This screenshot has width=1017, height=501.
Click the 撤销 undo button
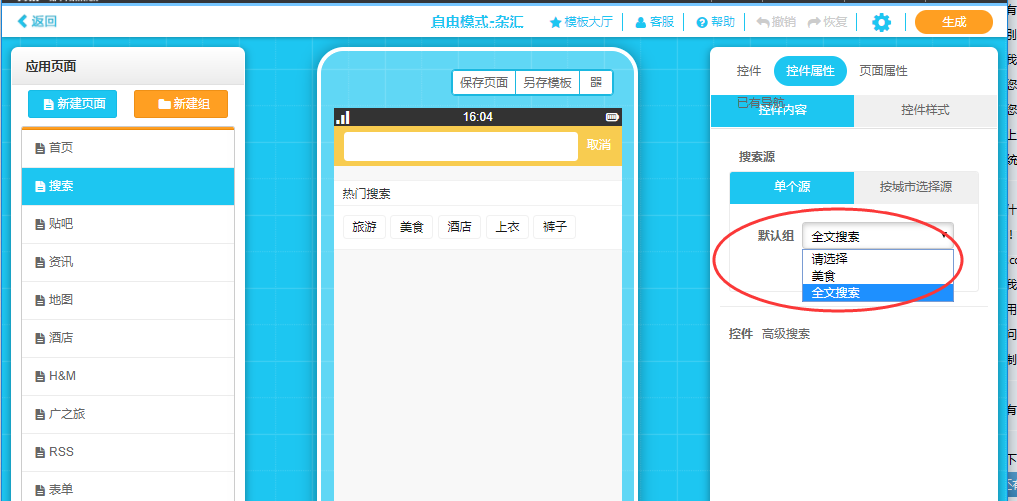tap(776, 22)
